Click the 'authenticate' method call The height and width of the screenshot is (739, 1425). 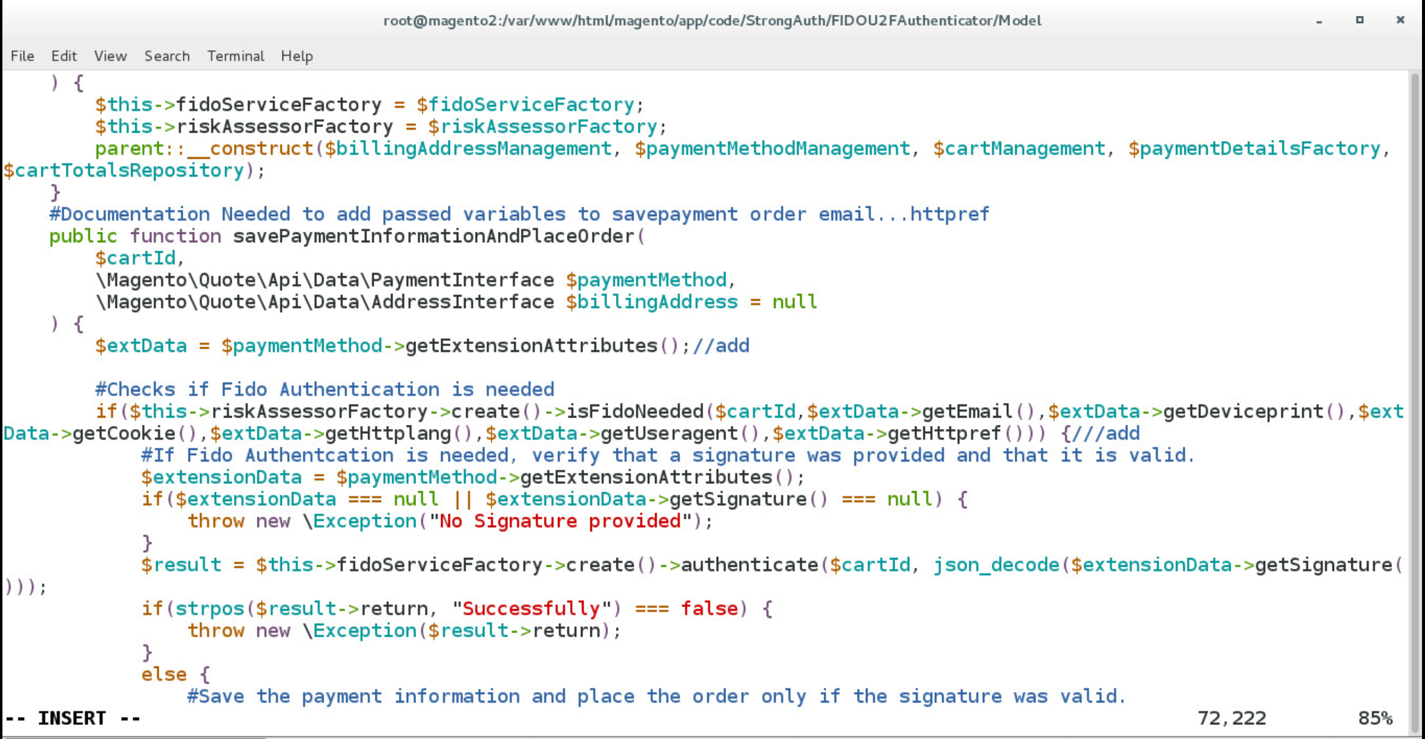[x=750, y=565]
